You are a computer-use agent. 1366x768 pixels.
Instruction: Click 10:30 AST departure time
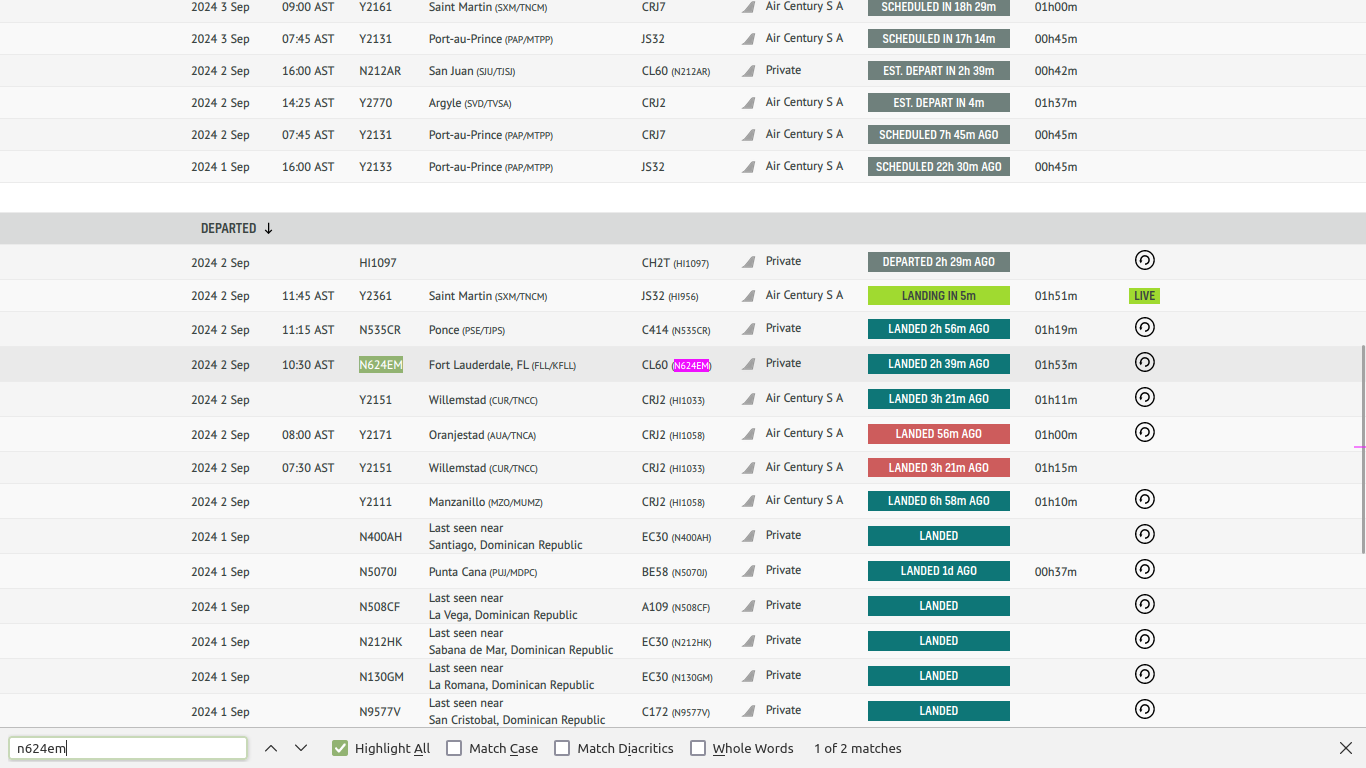point(308,365)
